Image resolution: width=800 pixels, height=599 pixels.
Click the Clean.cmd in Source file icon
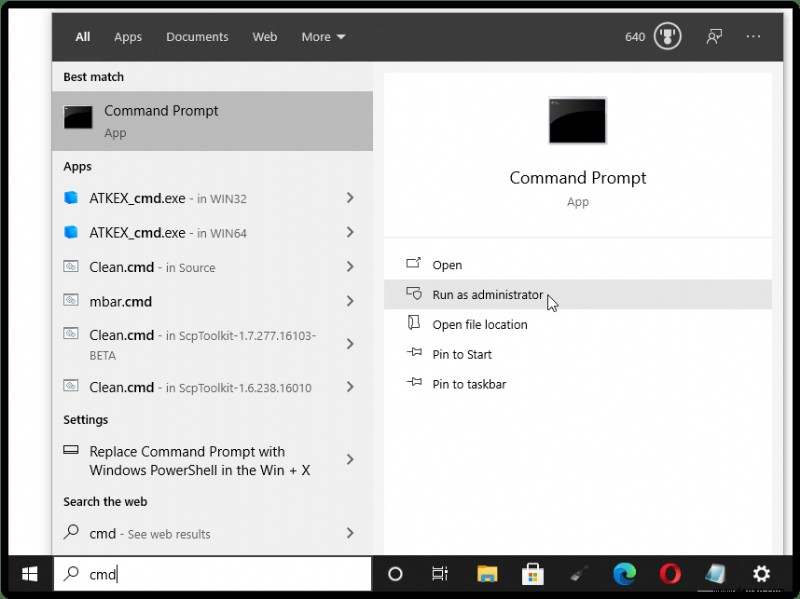(x=71, y=266)
